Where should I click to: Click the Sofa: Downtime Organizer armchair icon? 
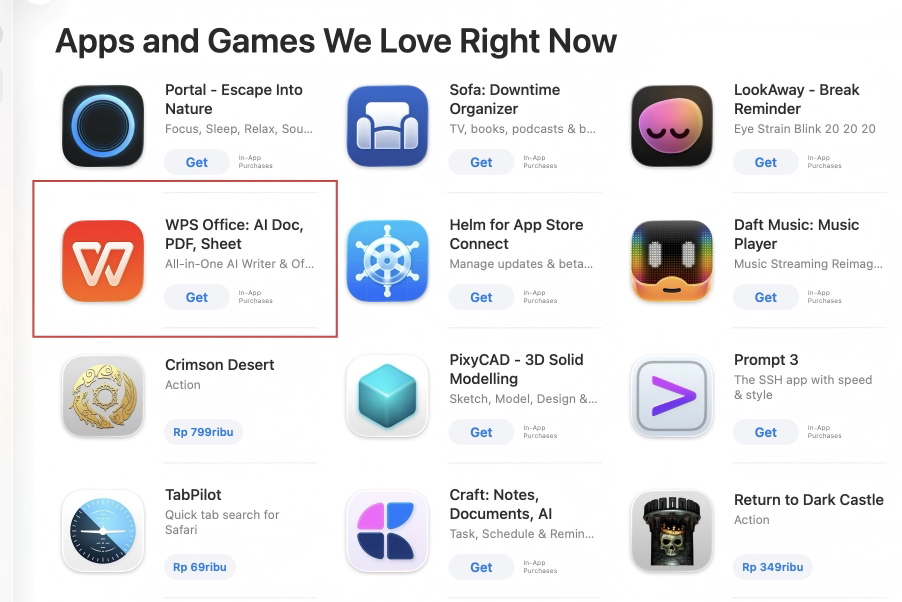point(387,126)
